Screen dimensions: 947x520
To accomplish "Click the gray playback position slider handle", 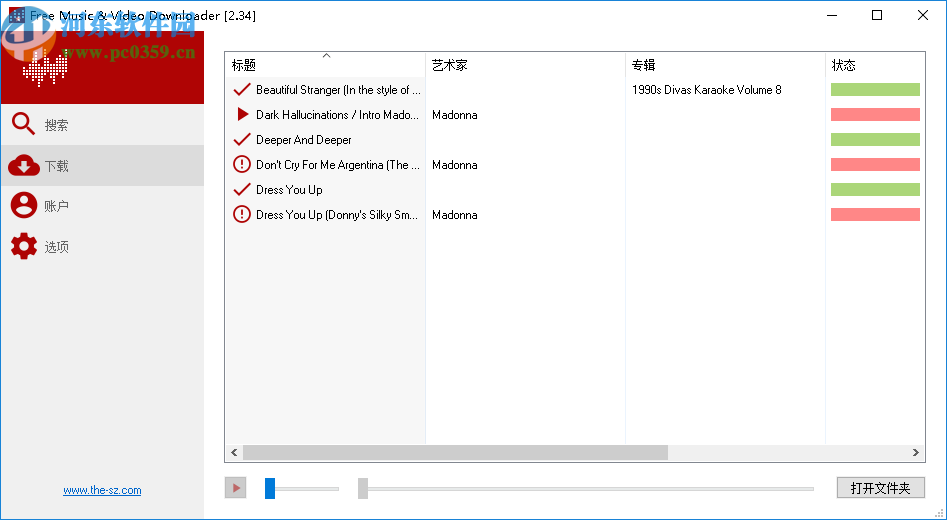I will tap(362, 488).
